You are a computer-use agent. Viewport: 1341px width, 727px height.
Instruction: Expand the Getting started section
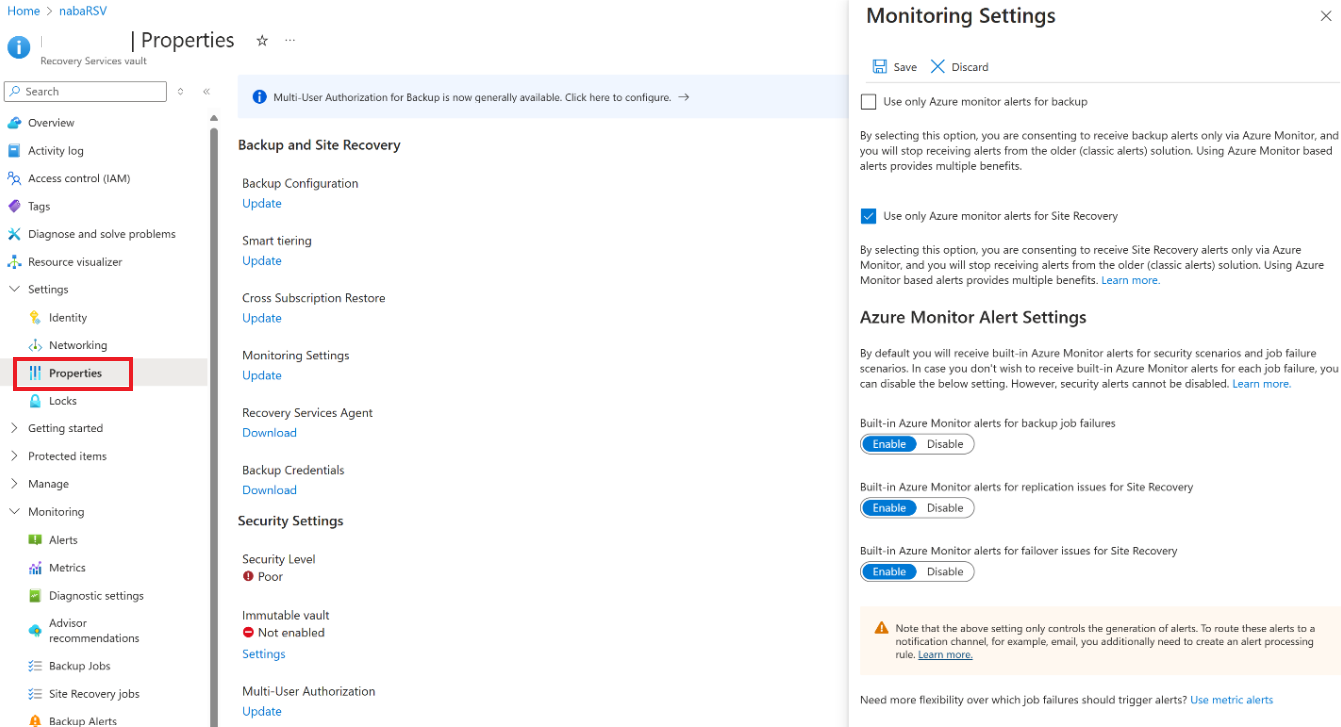point(14,428)
